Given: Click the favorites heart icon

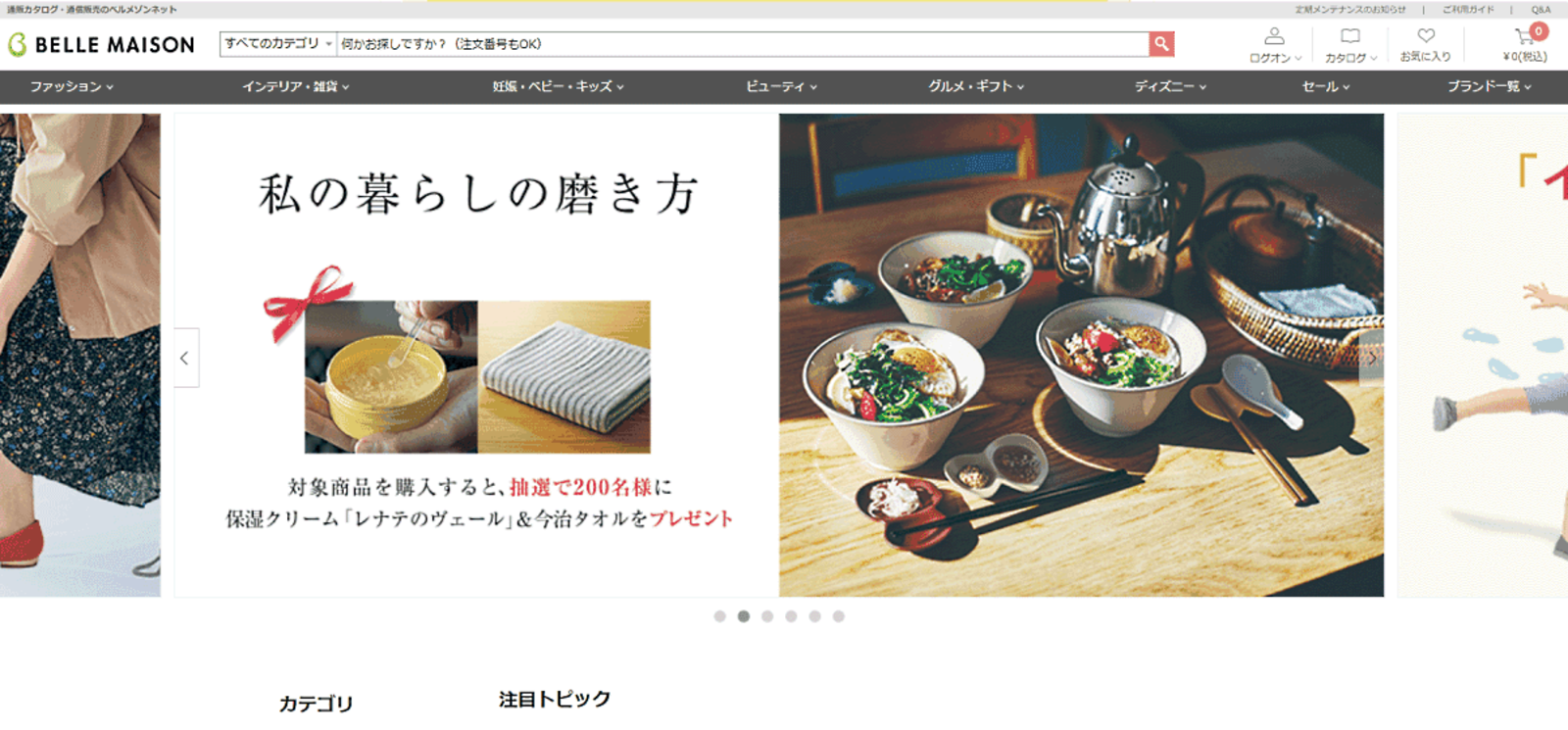Looking at the screenshot, I should pyautogui.click(x=1426, y=35).
